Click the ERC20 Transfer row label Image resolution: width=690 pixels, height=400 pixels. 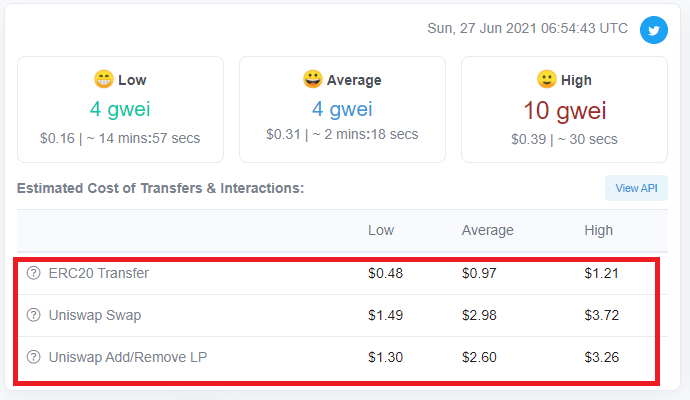click(99, 273)
